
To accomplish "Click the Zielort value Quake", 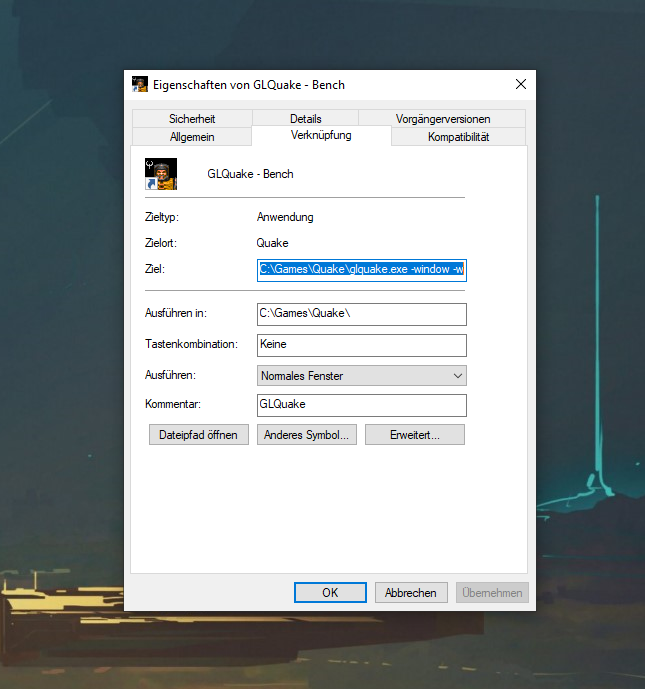I will [x=272, y=243].
